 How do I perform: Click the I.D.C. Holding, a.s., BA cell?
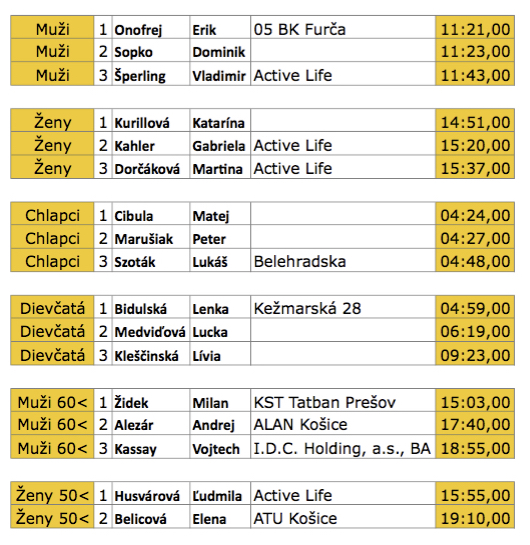pos(343,447)
